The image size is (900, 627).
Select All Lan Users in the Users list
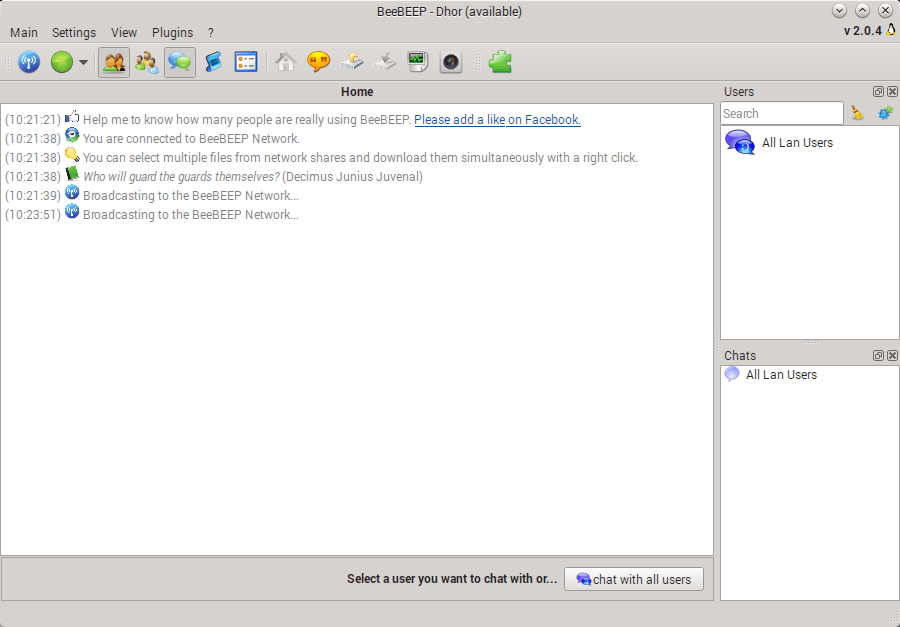(809, 143)
